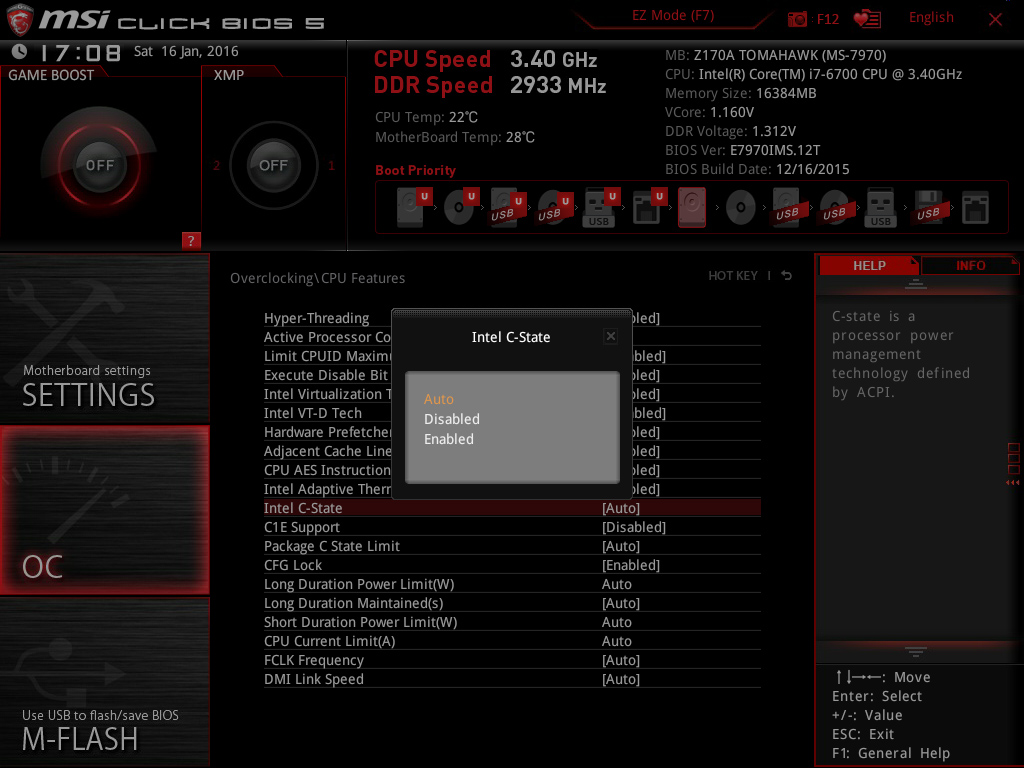The image size is (1024, 768).
Task: Click the UEFI hard disk boot device icon
Action: coord(414,207)
